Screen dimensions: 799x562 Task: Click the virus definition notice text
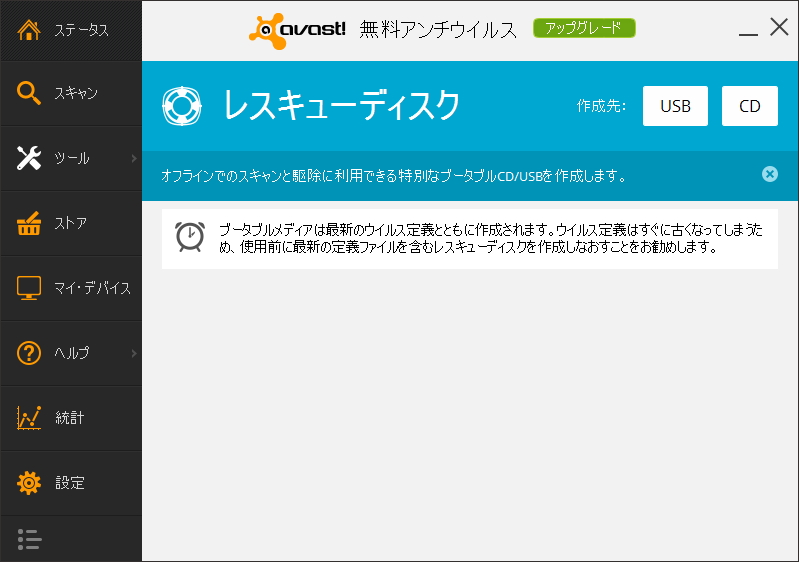tap(491, 238)
